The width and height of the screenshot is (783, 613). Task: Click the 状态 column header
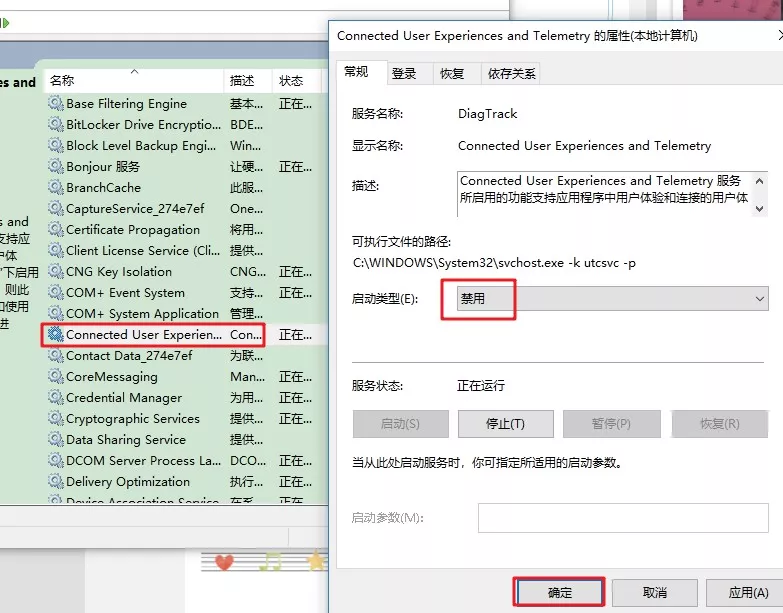pyautogui.click(x=291, y=80)
